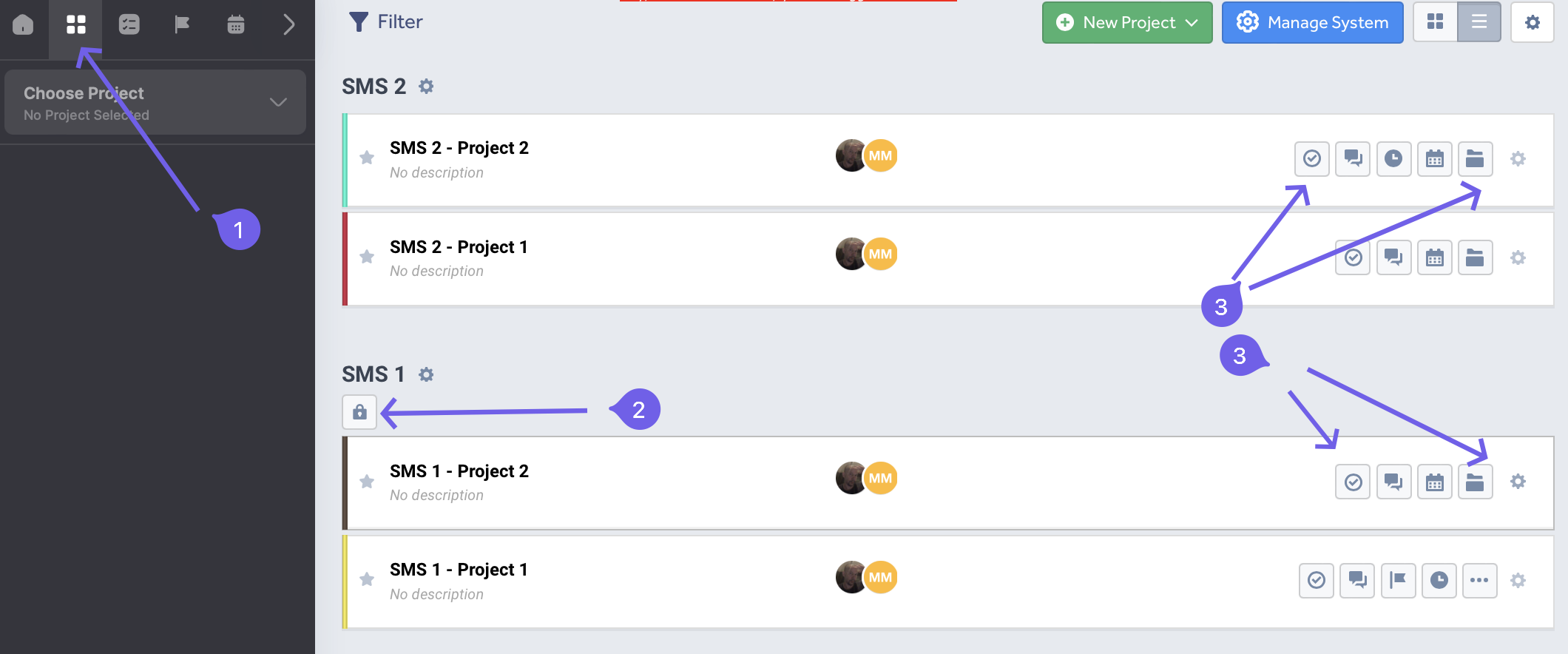Click the Manage System button
The height and width of the screenshot is (654, 1568).
(x=1312, y=23)
